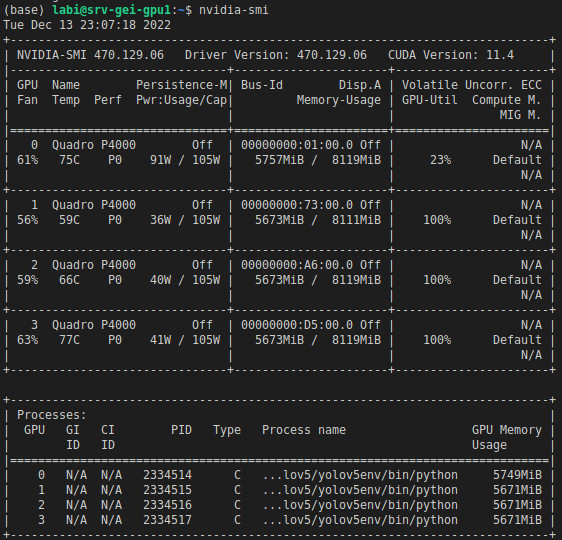Click process PID 2334516
562x540 pixels.
coord(167,505)
